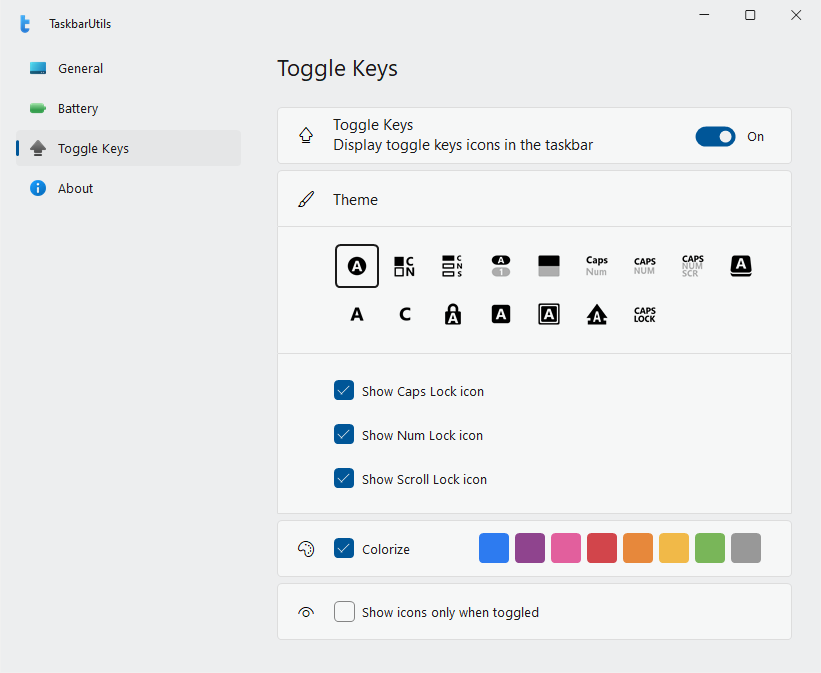Choose the 'Caps Num' text theme

point(597,266)
